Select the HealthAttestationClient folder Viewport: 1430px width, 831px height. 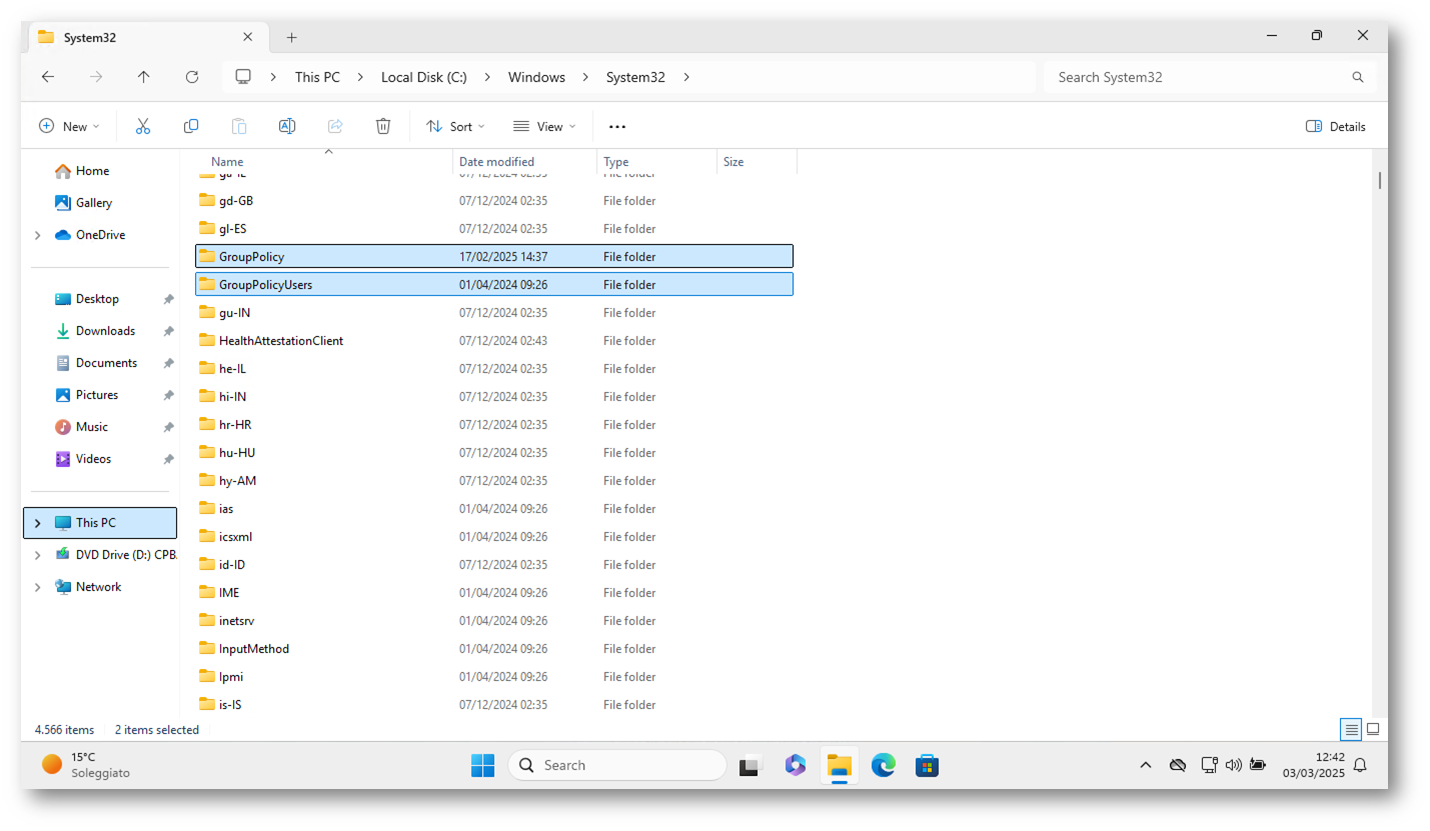point(281,341)
